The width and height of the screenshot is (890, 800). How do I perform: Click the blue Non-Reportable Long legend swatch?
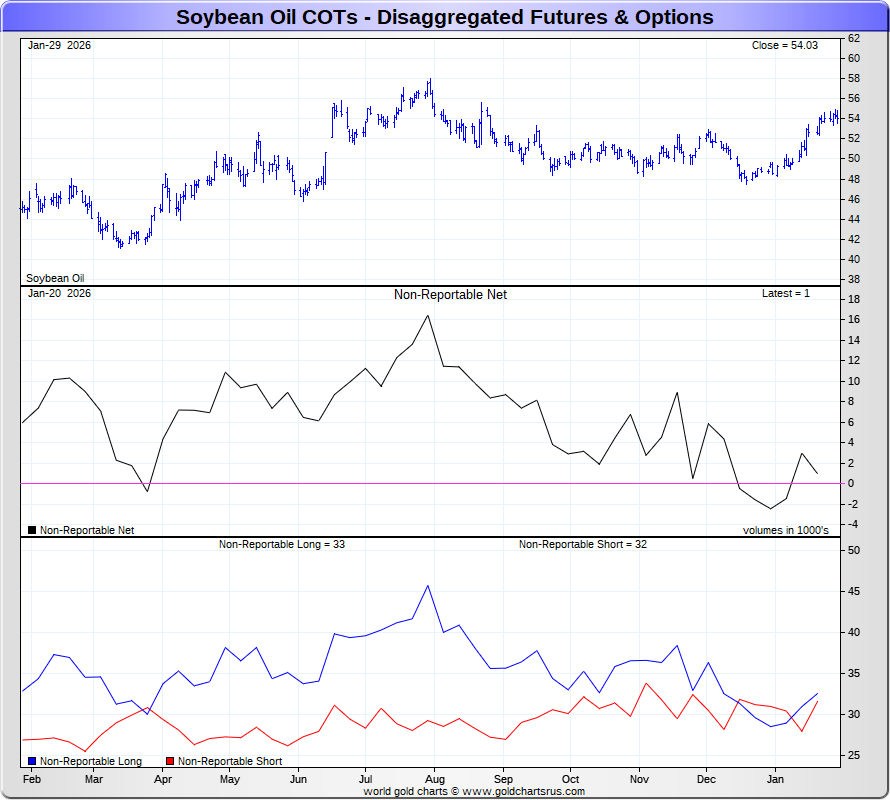[x=33, y=762]
